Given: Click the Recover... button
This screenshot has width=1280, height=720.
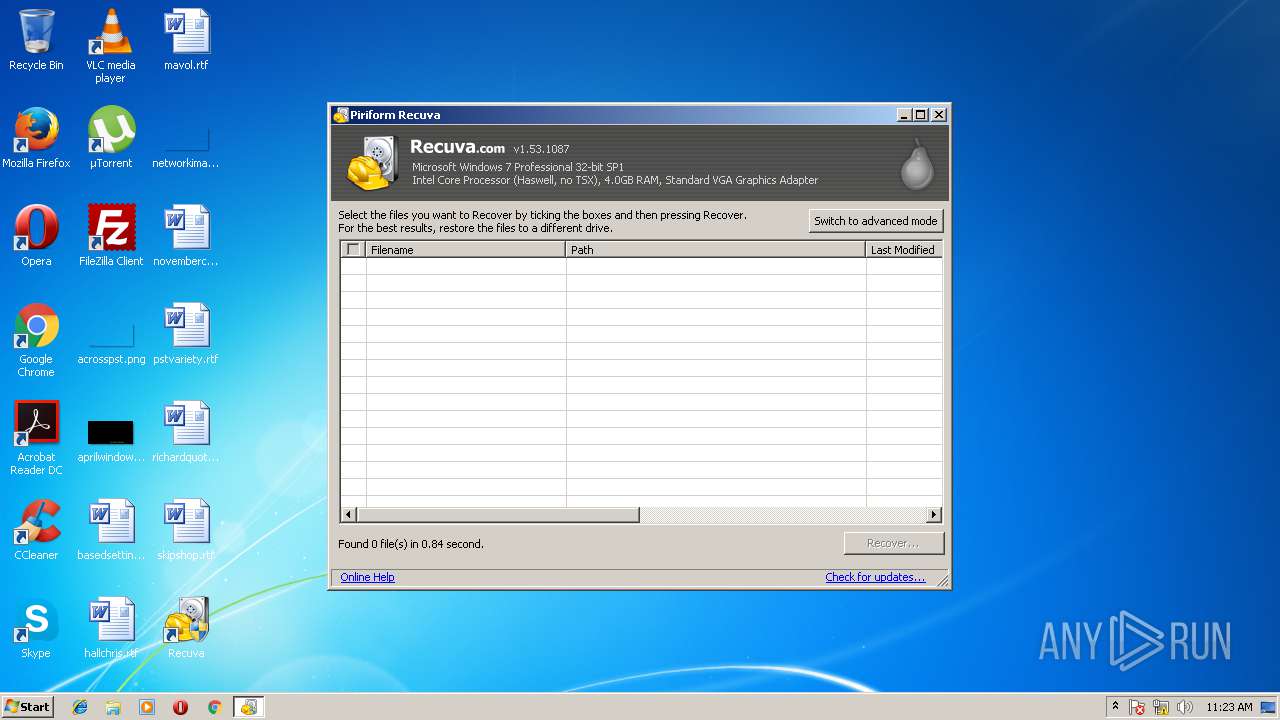Looking at the screenshot, I should tap(893, 543).
